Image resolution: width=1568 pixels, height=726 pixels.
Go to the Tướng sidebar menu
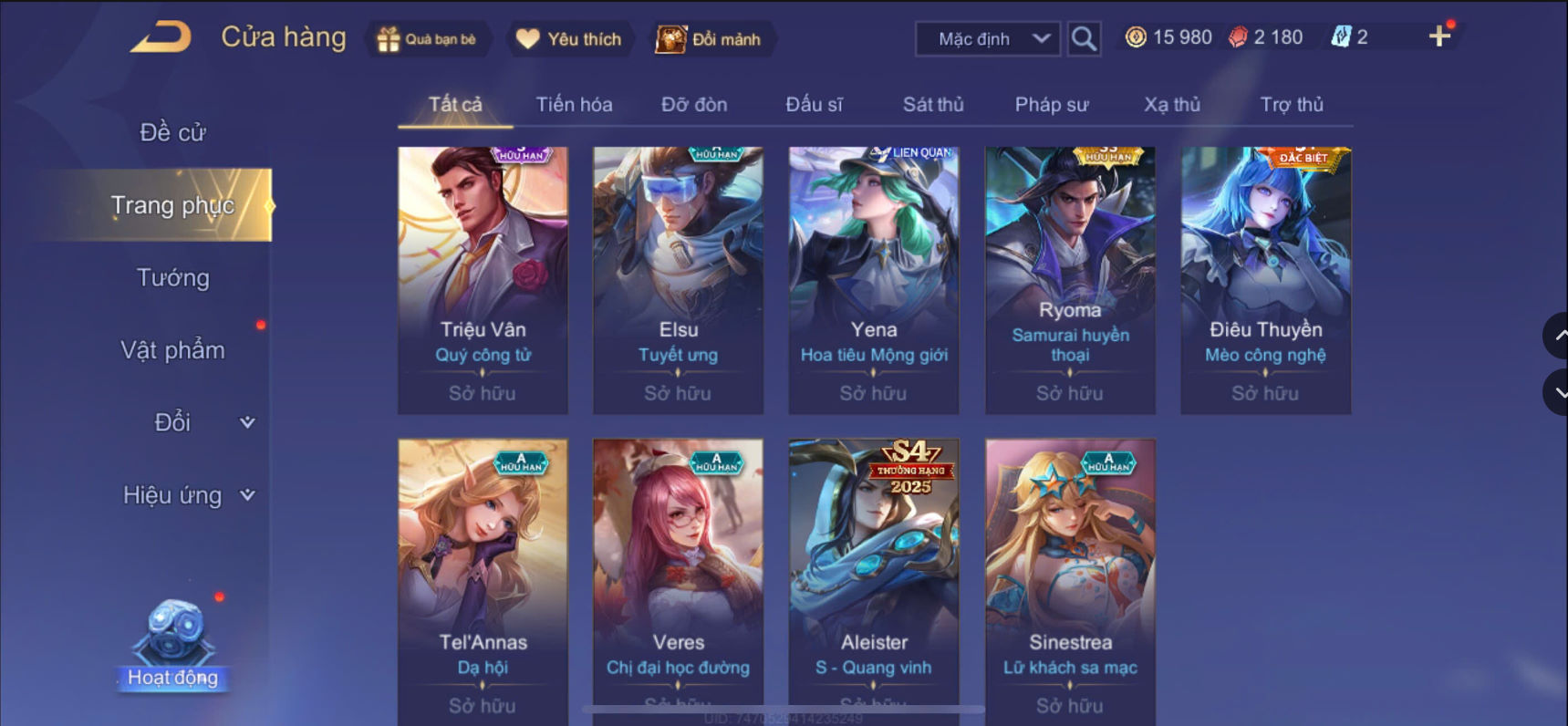point(172,278)
